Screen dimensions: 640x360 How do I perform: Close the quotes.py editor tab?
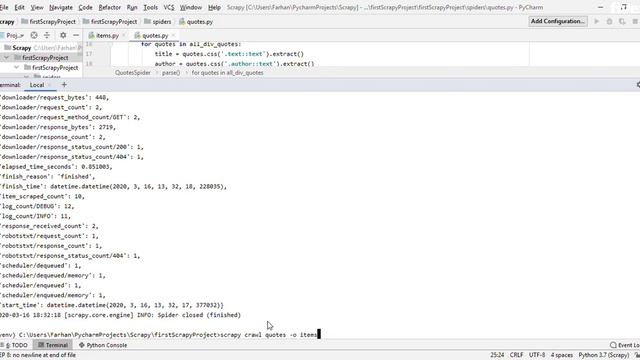(173, 36)
